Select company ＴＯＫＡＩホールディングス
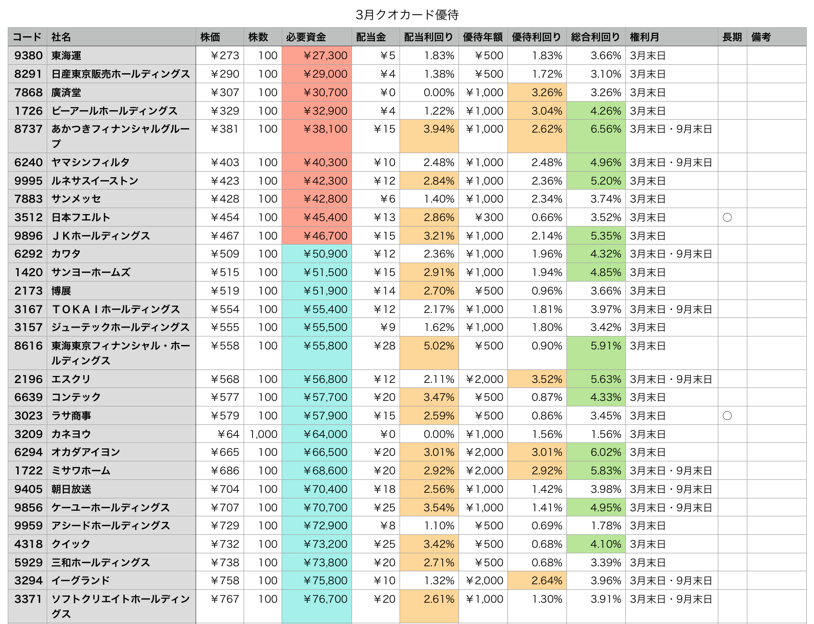 [115, 309]
